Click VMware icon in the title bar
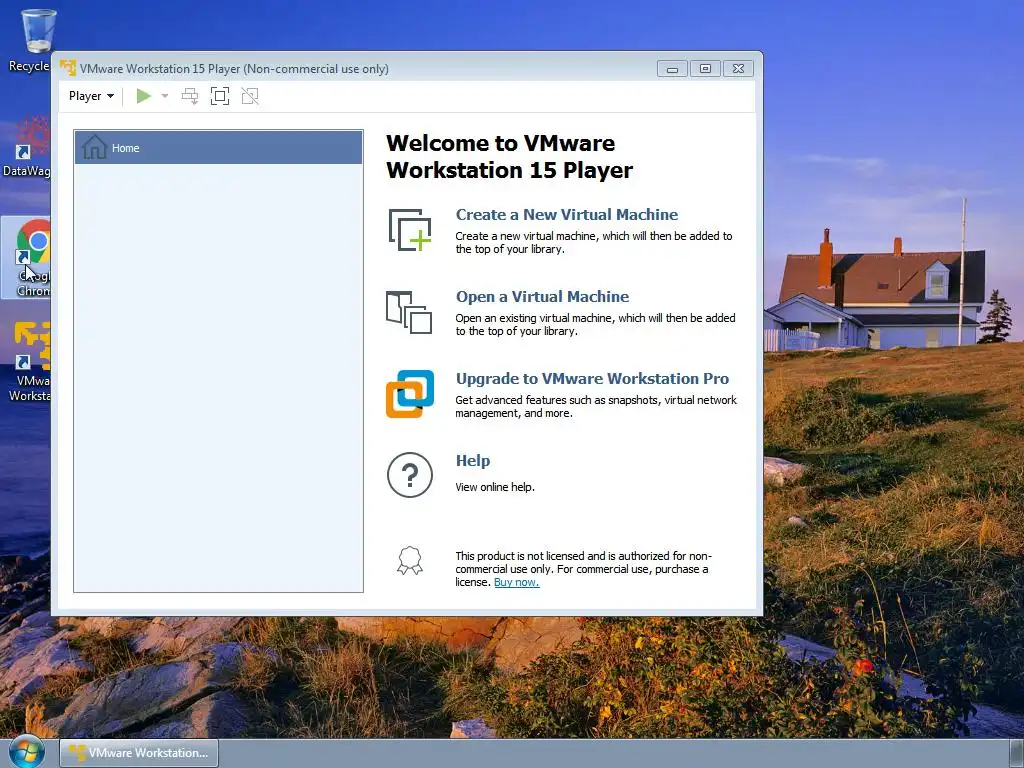Viewport: 1024px width, 768px height. click(68, 68)
